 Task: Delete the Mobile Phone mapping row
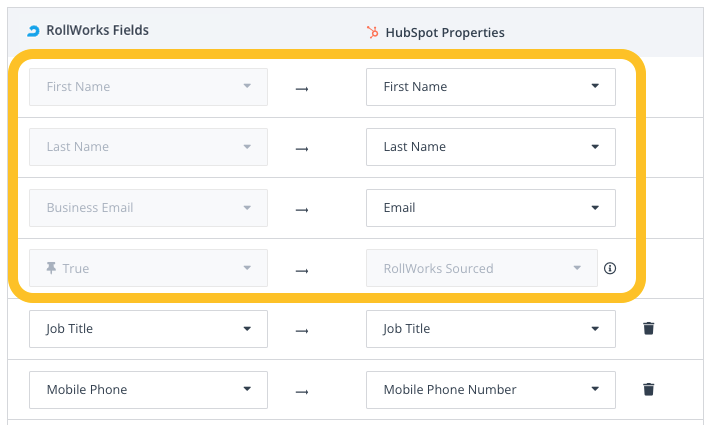coord(648,389)
